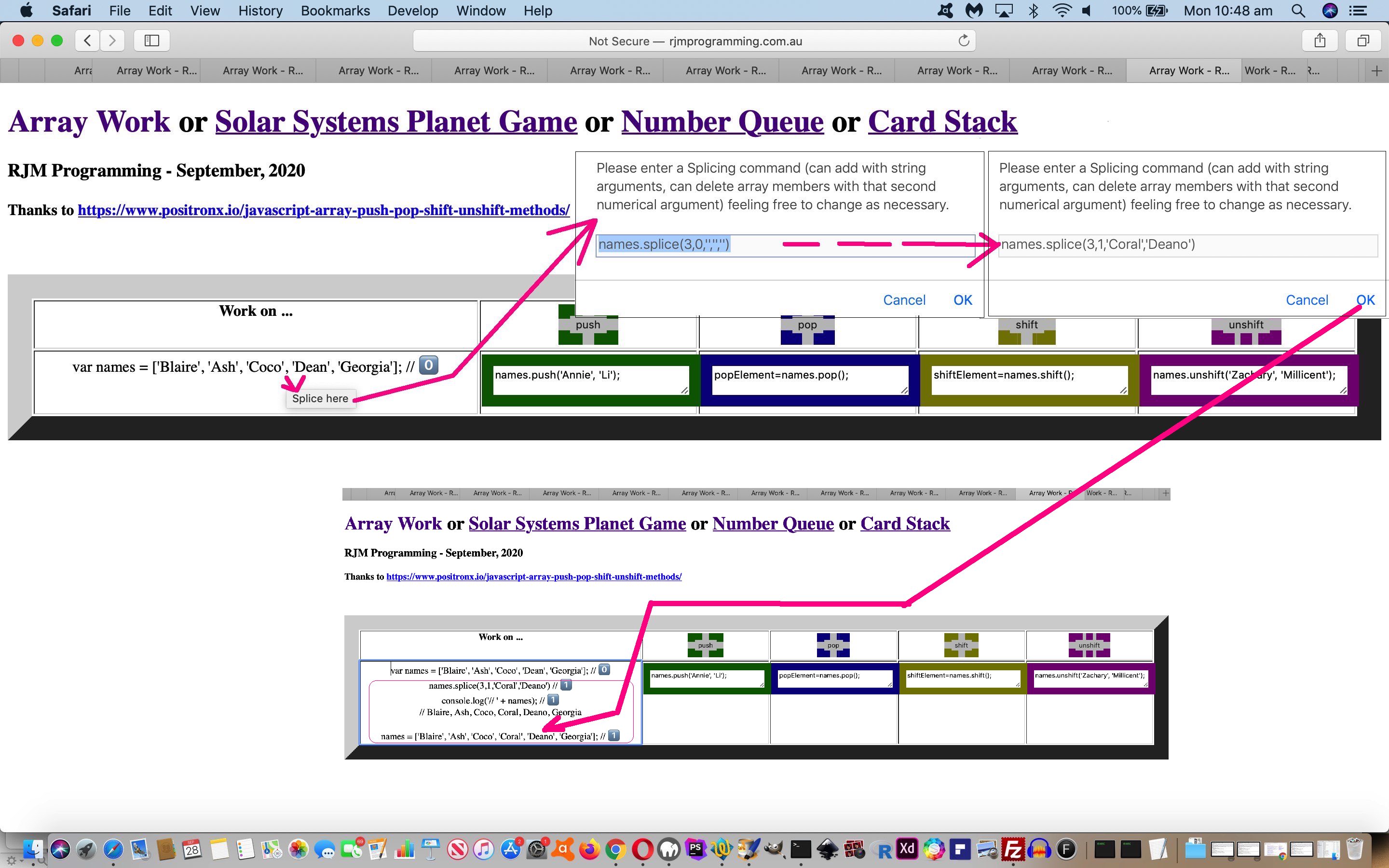Click OK in the left splice dialog
The image size is (1389, 868).
pos(961,299)
